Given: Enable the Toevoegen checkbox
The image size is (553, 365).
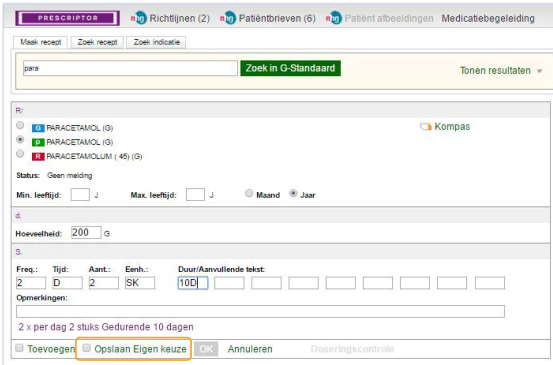Looking at the screenshot, I should [x=19, y=348].
